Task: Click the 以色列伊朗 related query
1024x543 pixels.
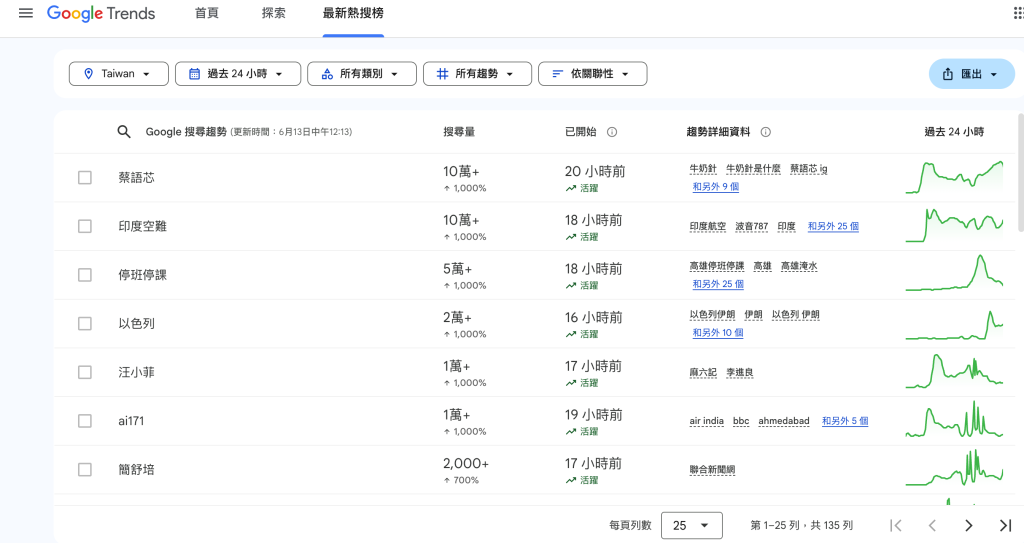Action: (x=712, y=314)
